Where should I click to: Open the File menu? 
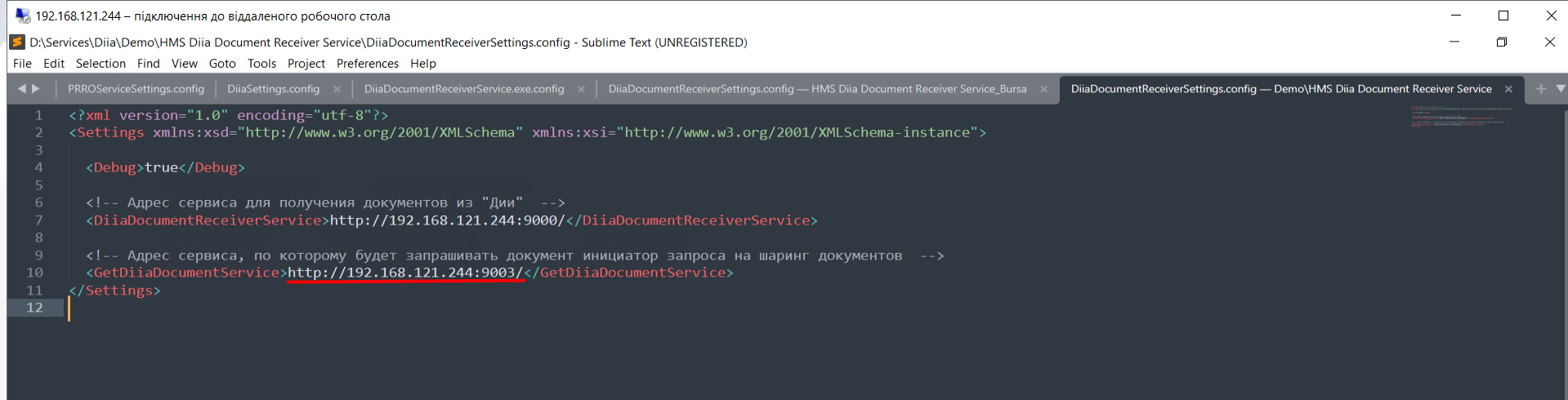click(x=22, y=64)
